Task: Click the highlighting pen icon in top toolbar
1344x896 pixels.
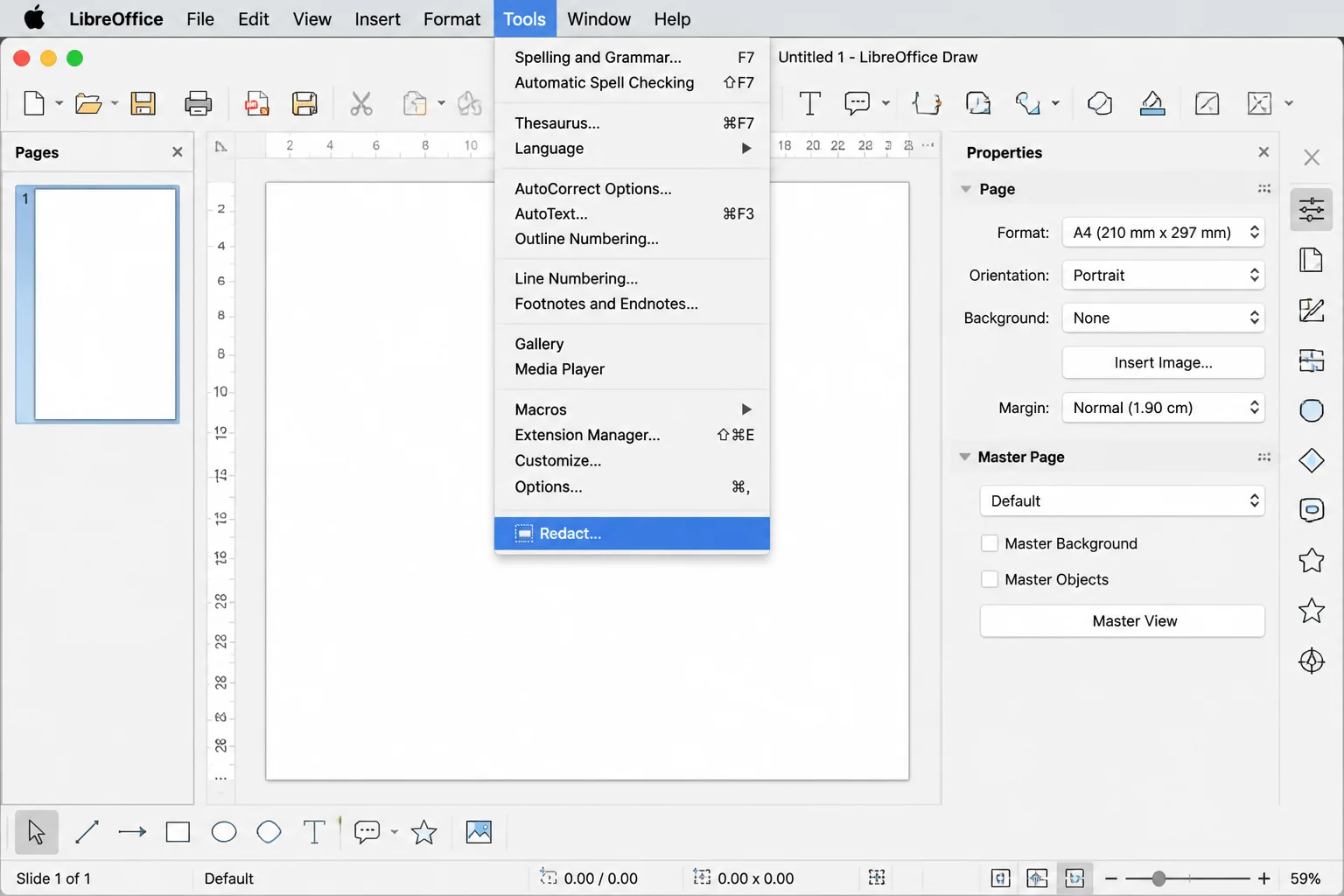Action: coord(1152,103)
